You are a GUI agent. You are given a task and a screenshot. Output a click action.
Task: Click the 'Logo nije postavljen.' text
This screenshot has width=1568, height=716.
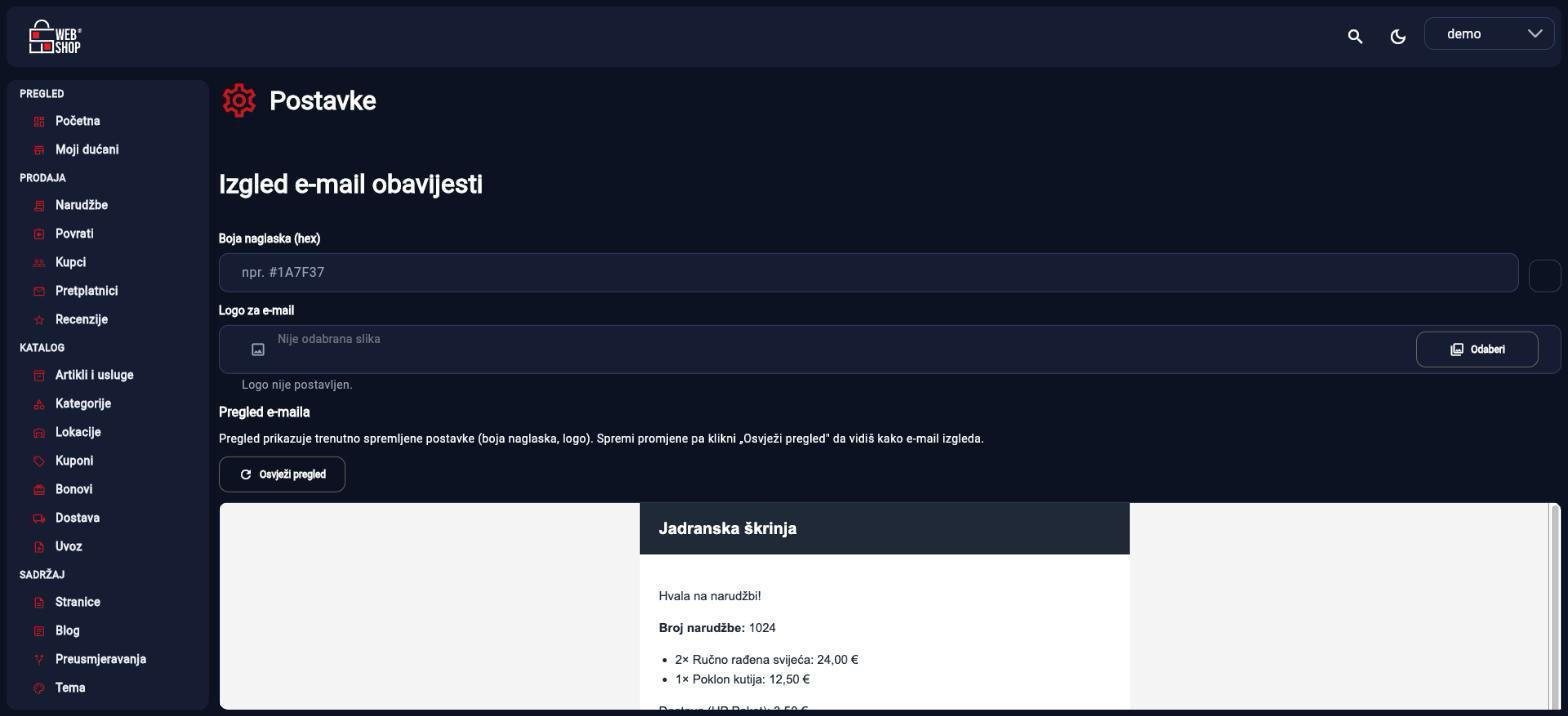[x=297, y=385]
